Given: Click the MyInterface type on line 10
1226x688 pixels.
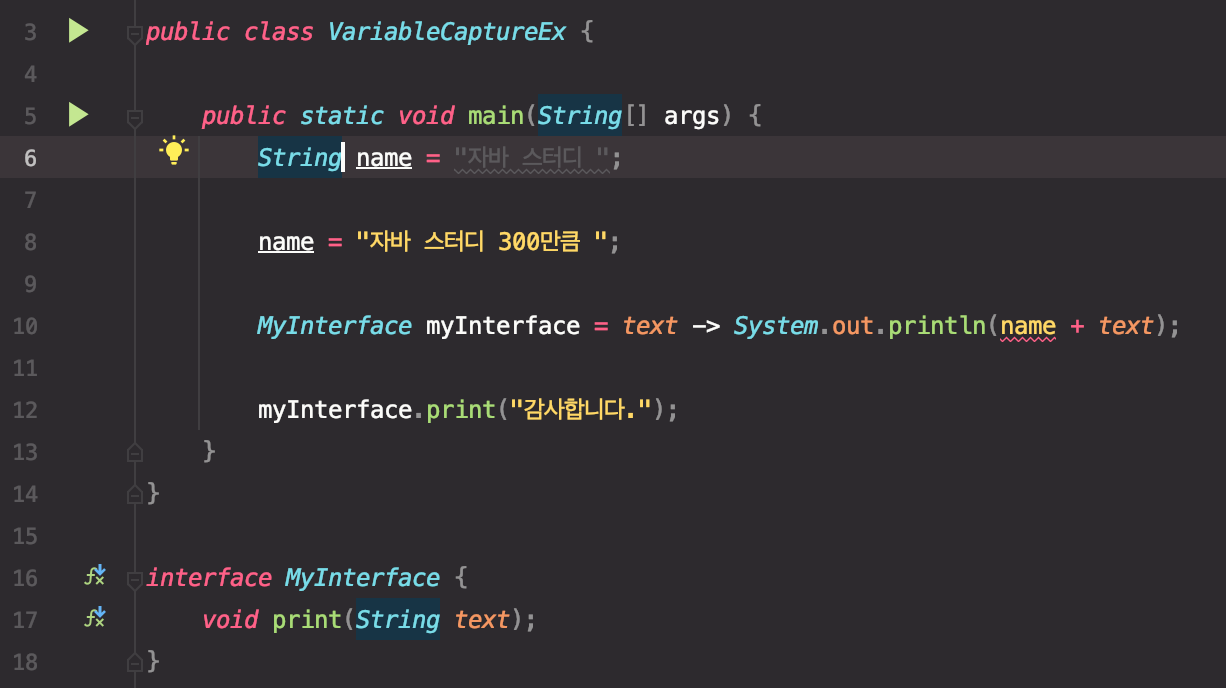Looking at the screenshot, I should coord(334,326).
